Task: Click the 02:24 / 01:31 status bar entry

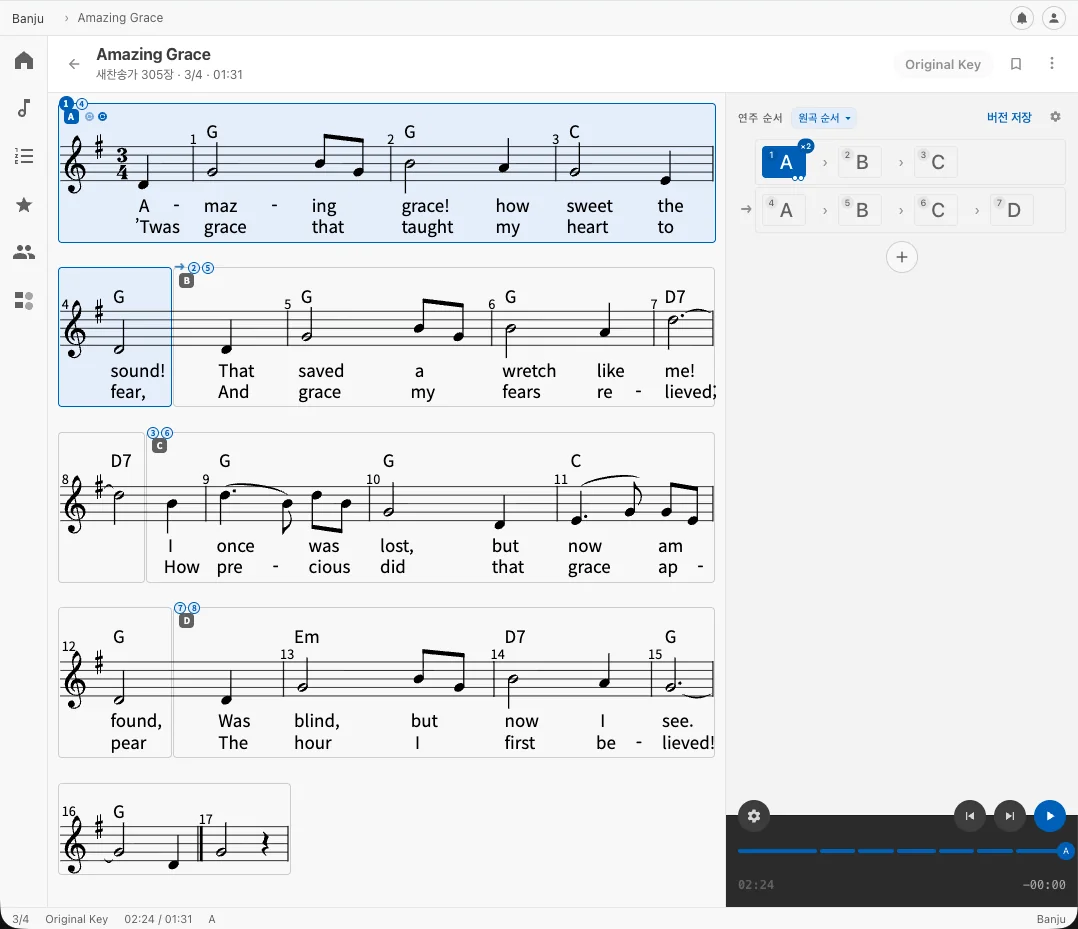Action: pos(158,919)
